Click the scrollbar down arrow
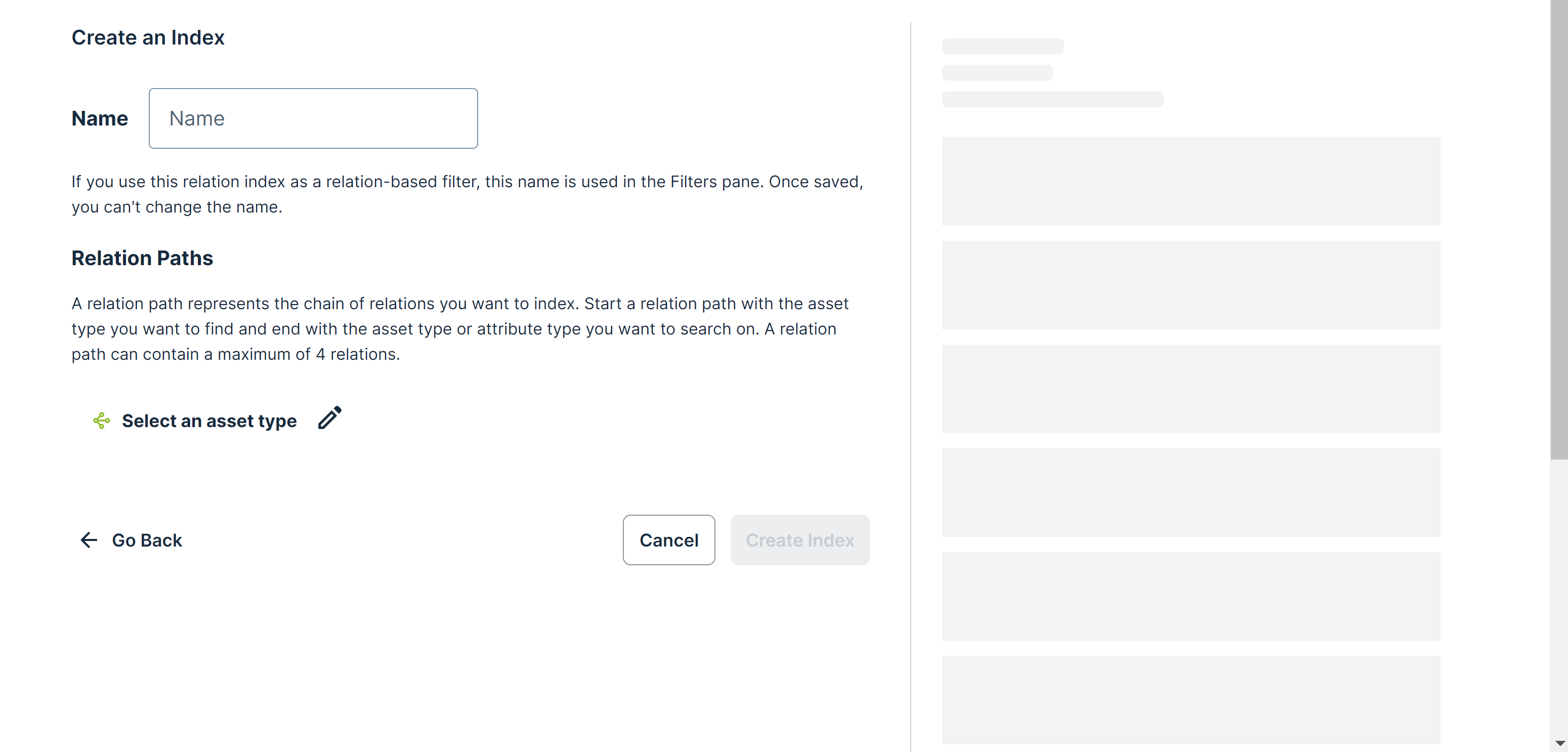This screenshot has width=1568, height=752. [1559, 743]
